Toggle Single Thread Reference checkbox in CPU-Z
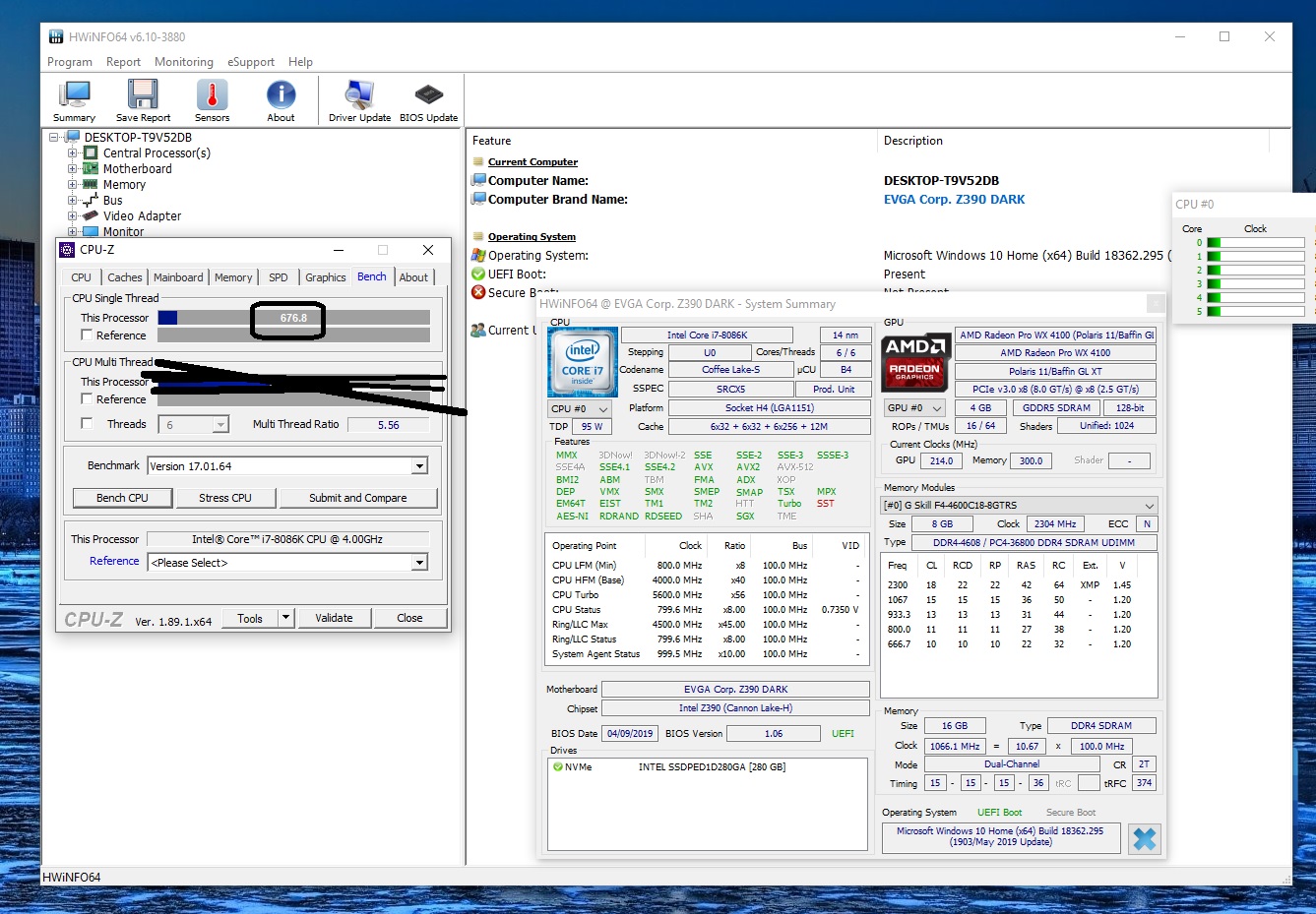Screen dimensions: 1316x914 (87, 335)
